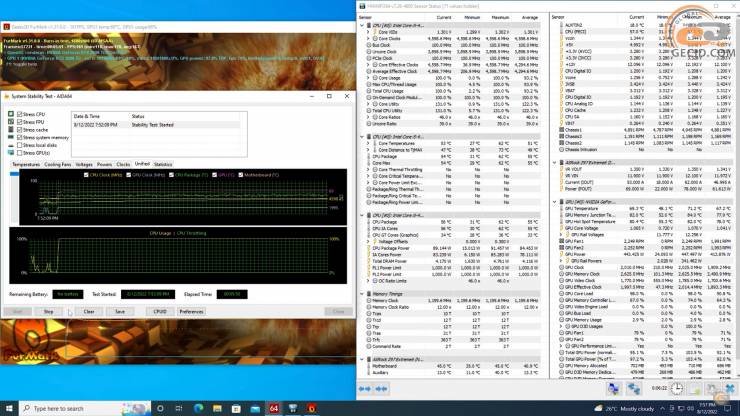Click the HWiNFO connected computers network icon
Screen dimensions: 740x416
point(634,389)
